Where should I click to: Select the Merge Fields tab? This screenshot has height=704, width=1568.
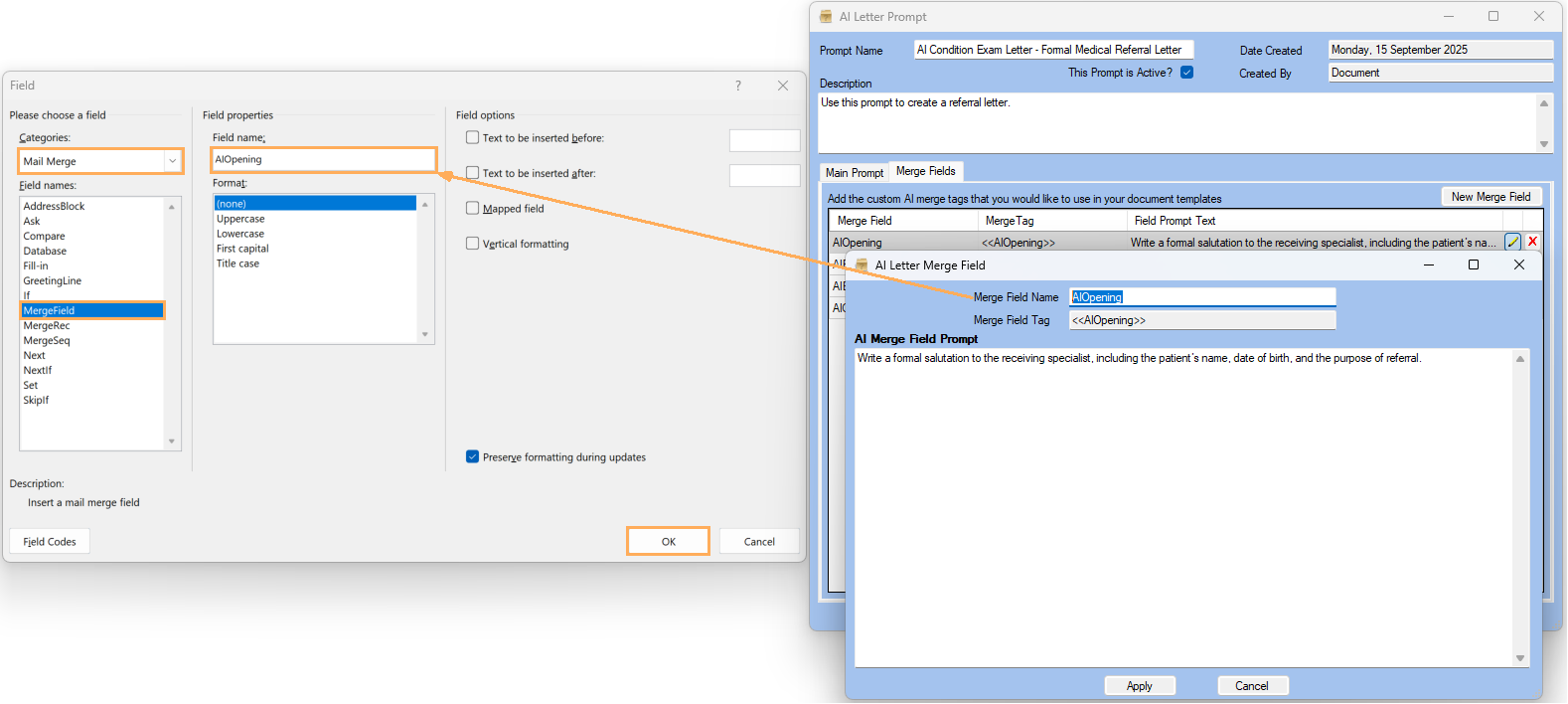(925, 171)
